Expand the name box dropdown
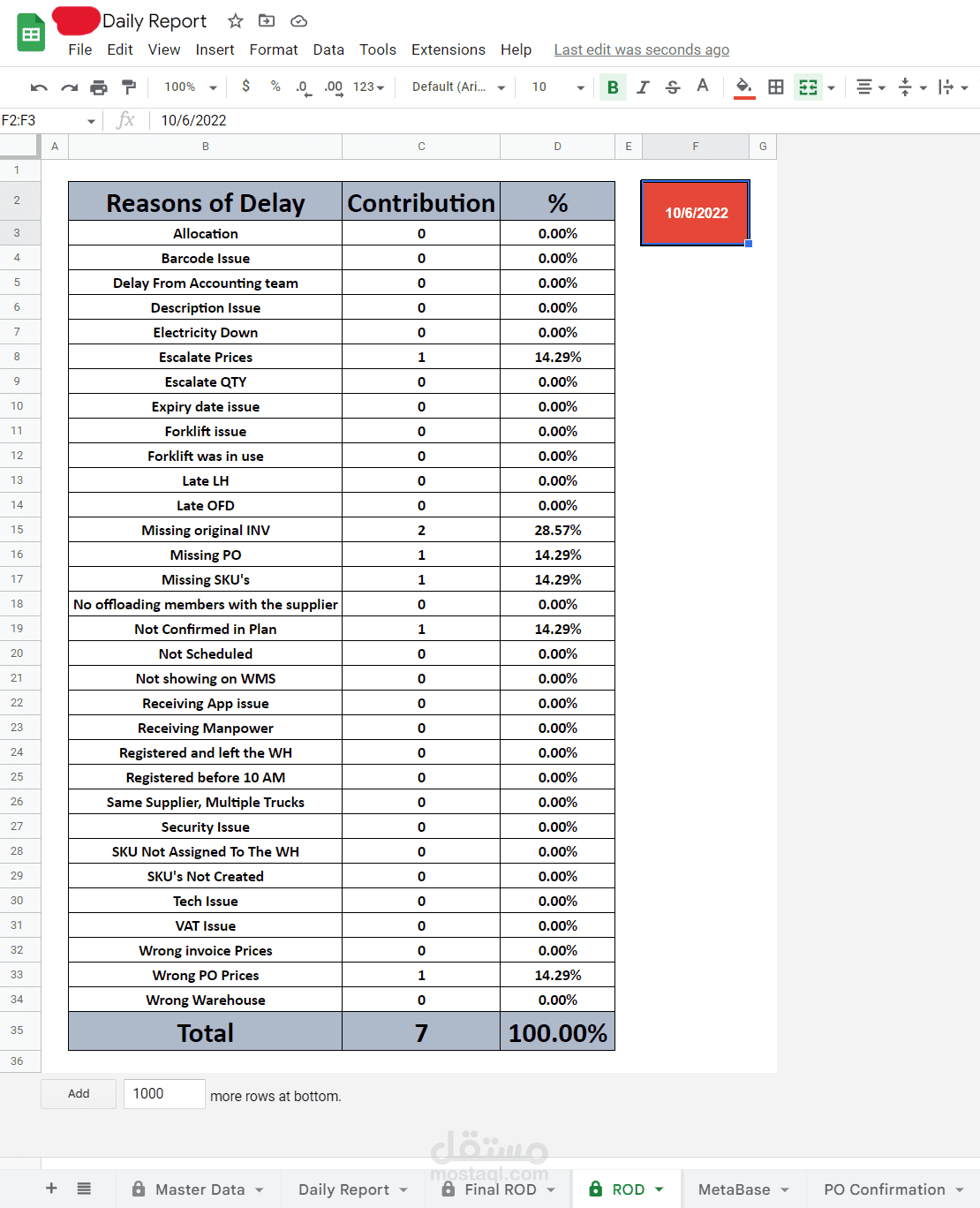The image size is (980, 1208). [91, 121]
